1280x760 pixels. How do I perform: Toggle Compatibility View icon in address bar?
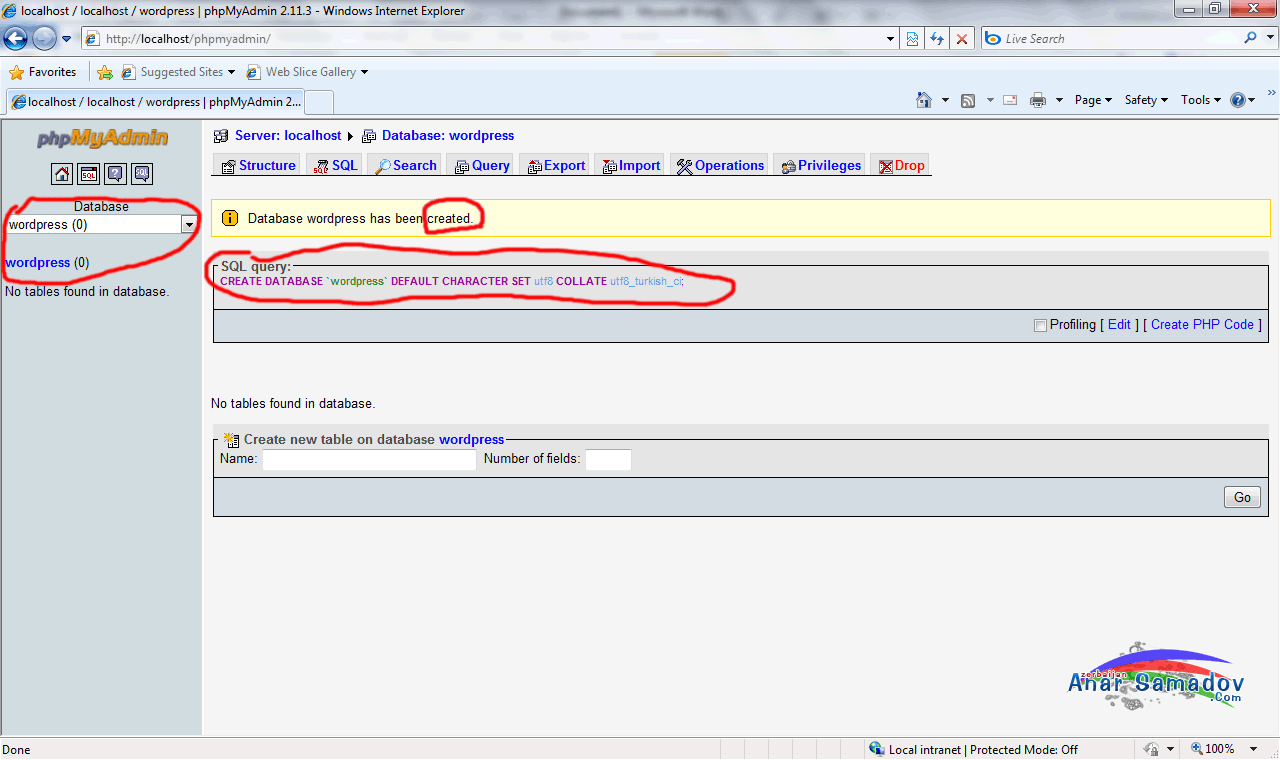[x=913, y=39]
